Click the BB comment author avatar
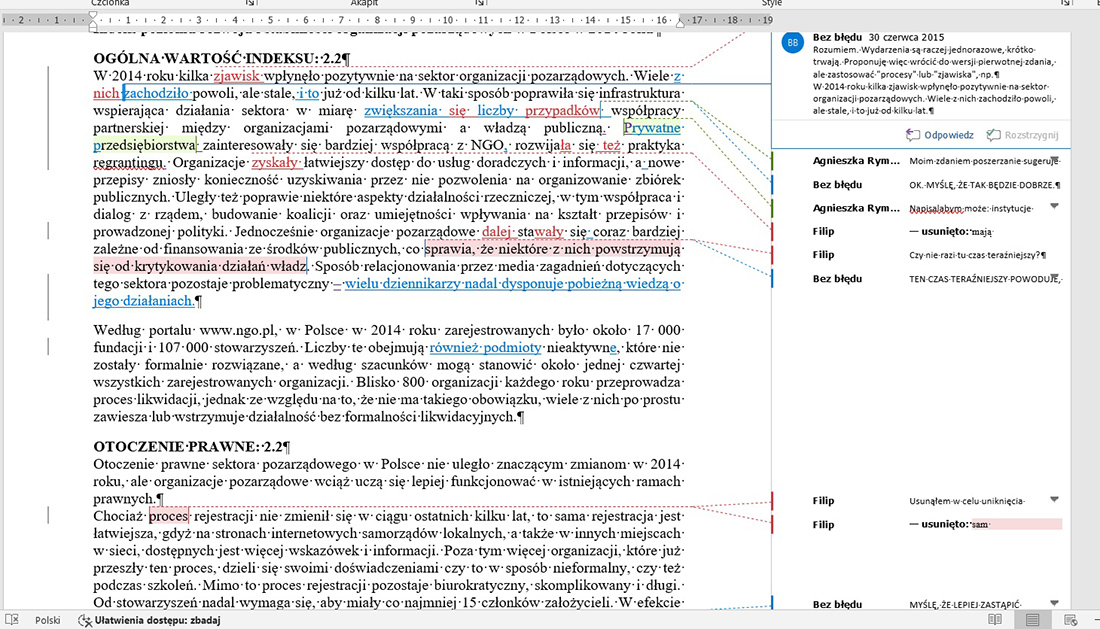 point(792,43)
